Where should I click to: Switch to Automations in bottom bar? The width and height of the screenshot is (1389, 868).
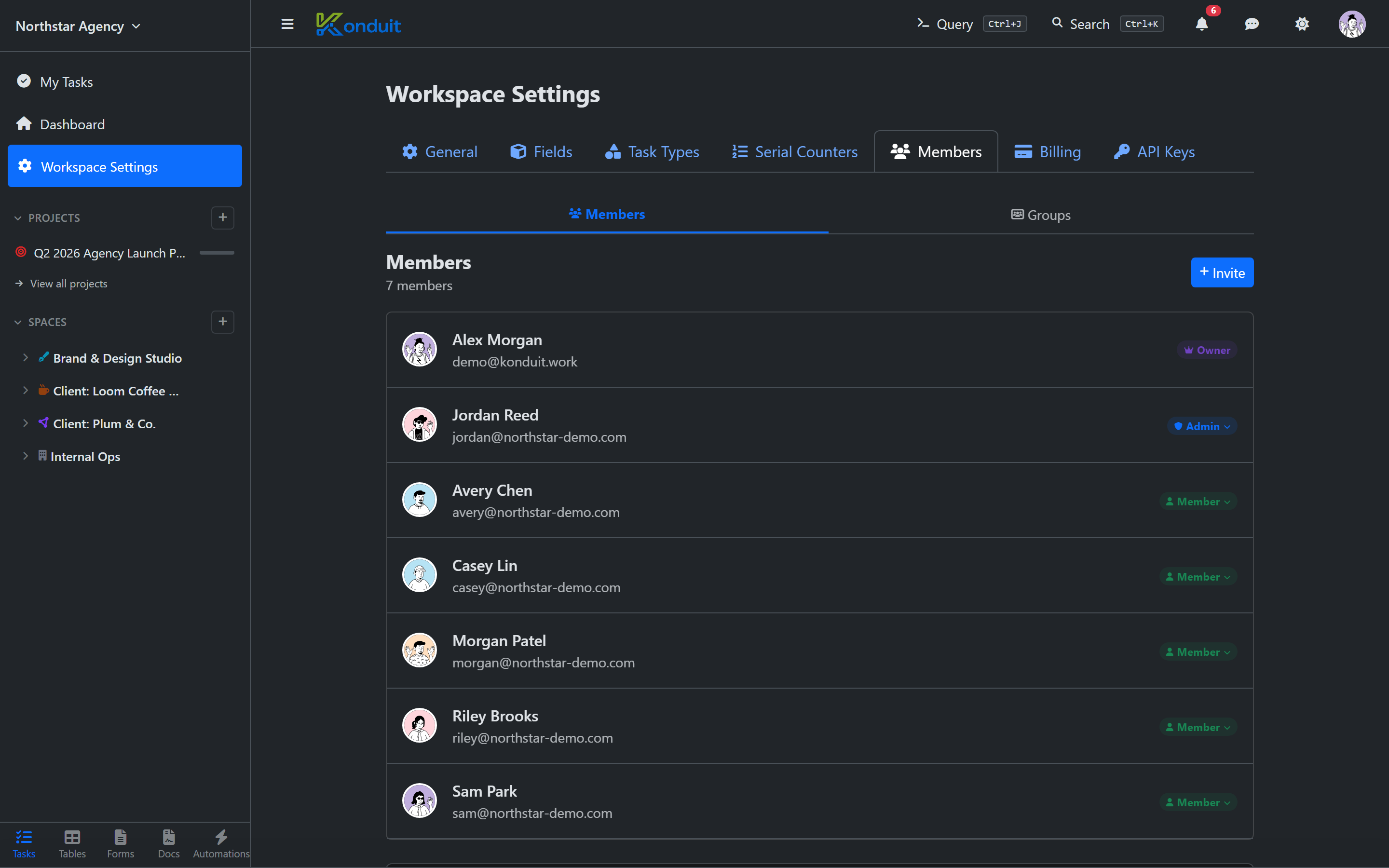pos(221,844)
